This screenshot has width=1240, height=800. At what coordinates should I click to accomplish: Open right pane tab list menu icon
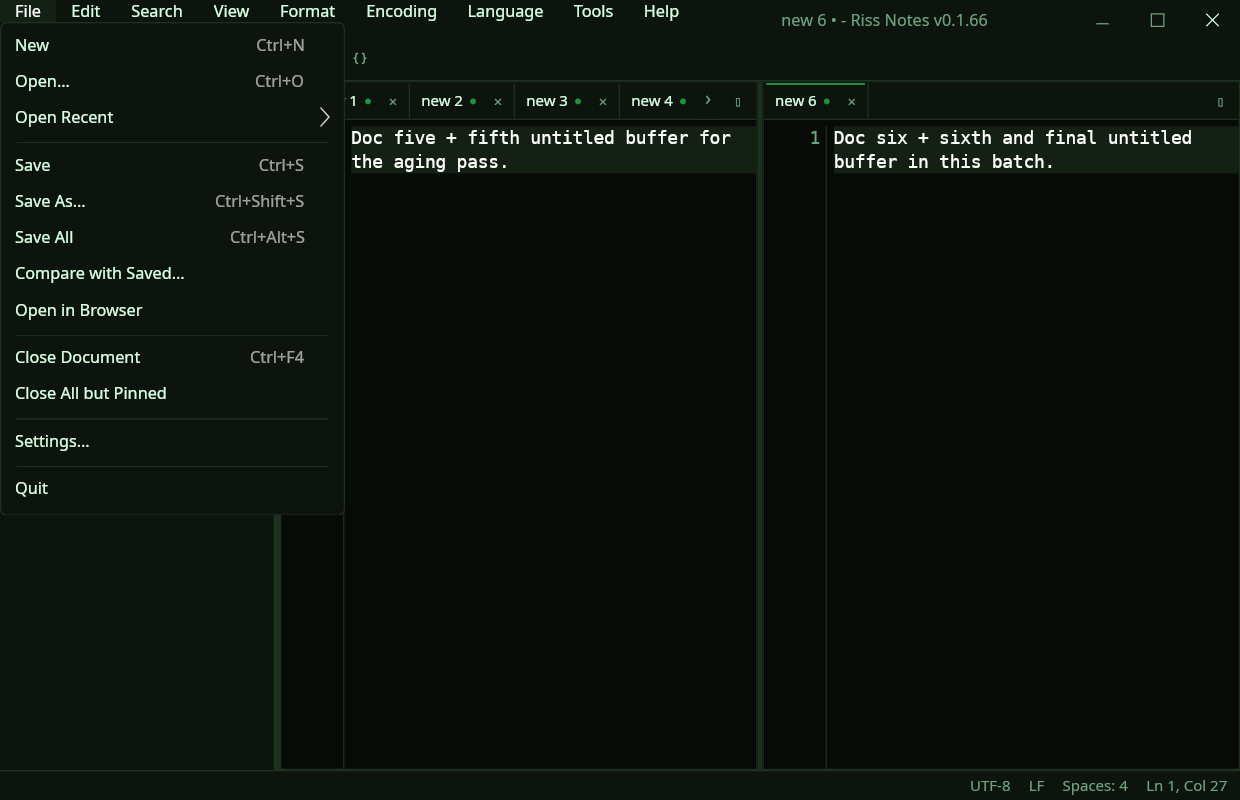tap(1220, 102)
